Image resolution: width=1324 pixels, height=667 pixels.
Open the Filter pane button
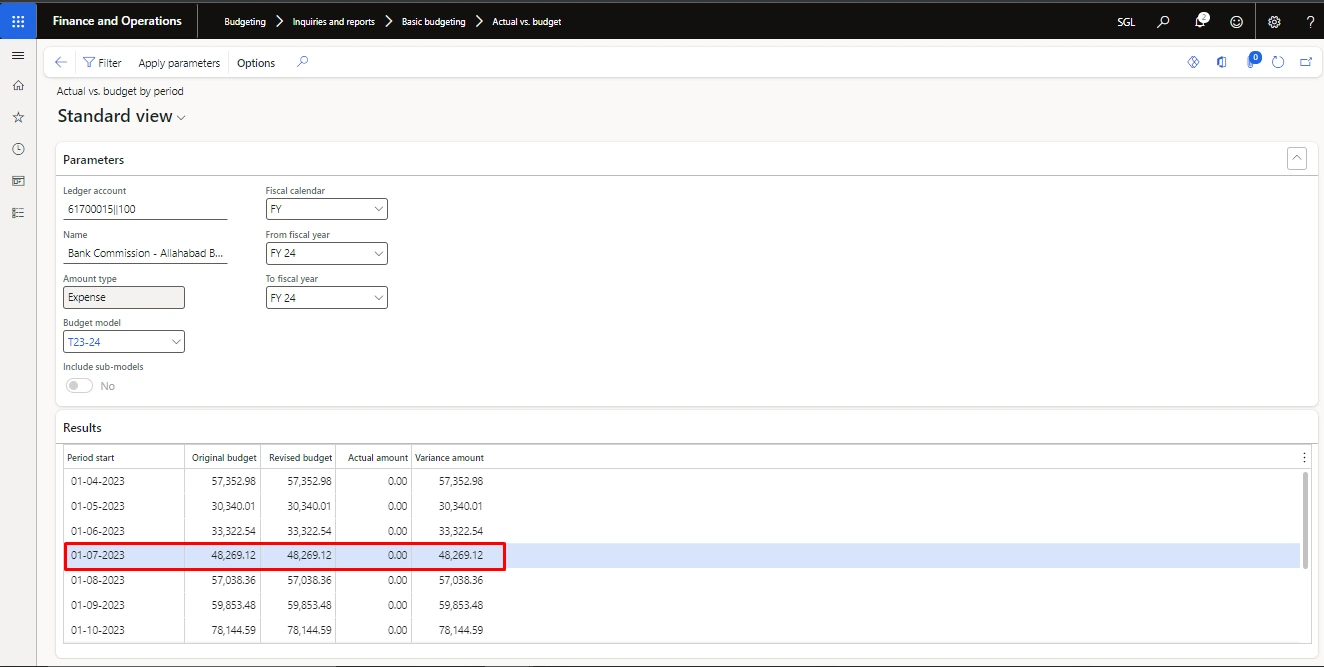tap(102, 62)
